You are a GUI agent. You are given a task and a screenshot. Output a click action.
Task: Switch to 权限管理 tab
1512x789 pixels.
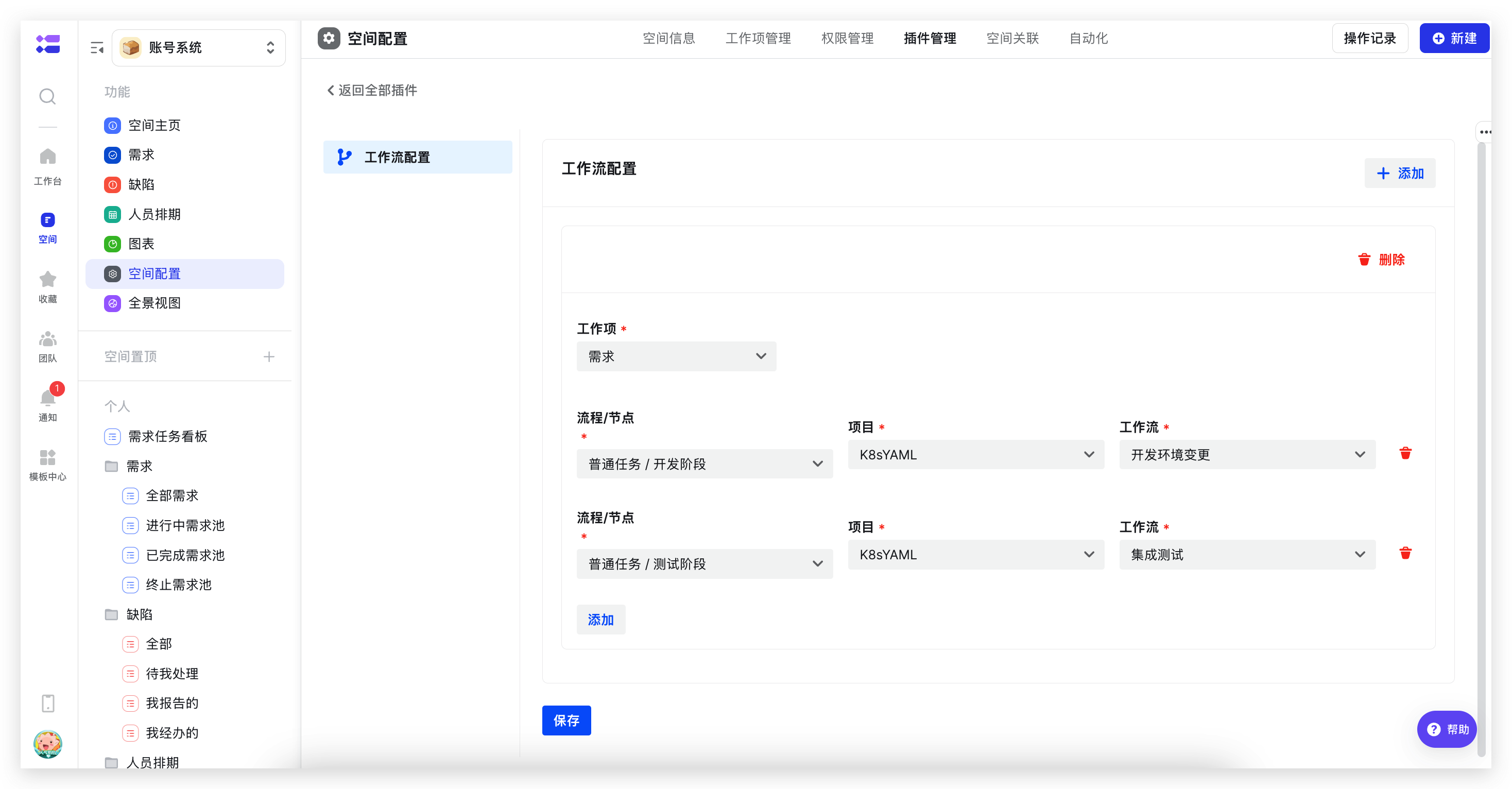(x=847, y=38)
